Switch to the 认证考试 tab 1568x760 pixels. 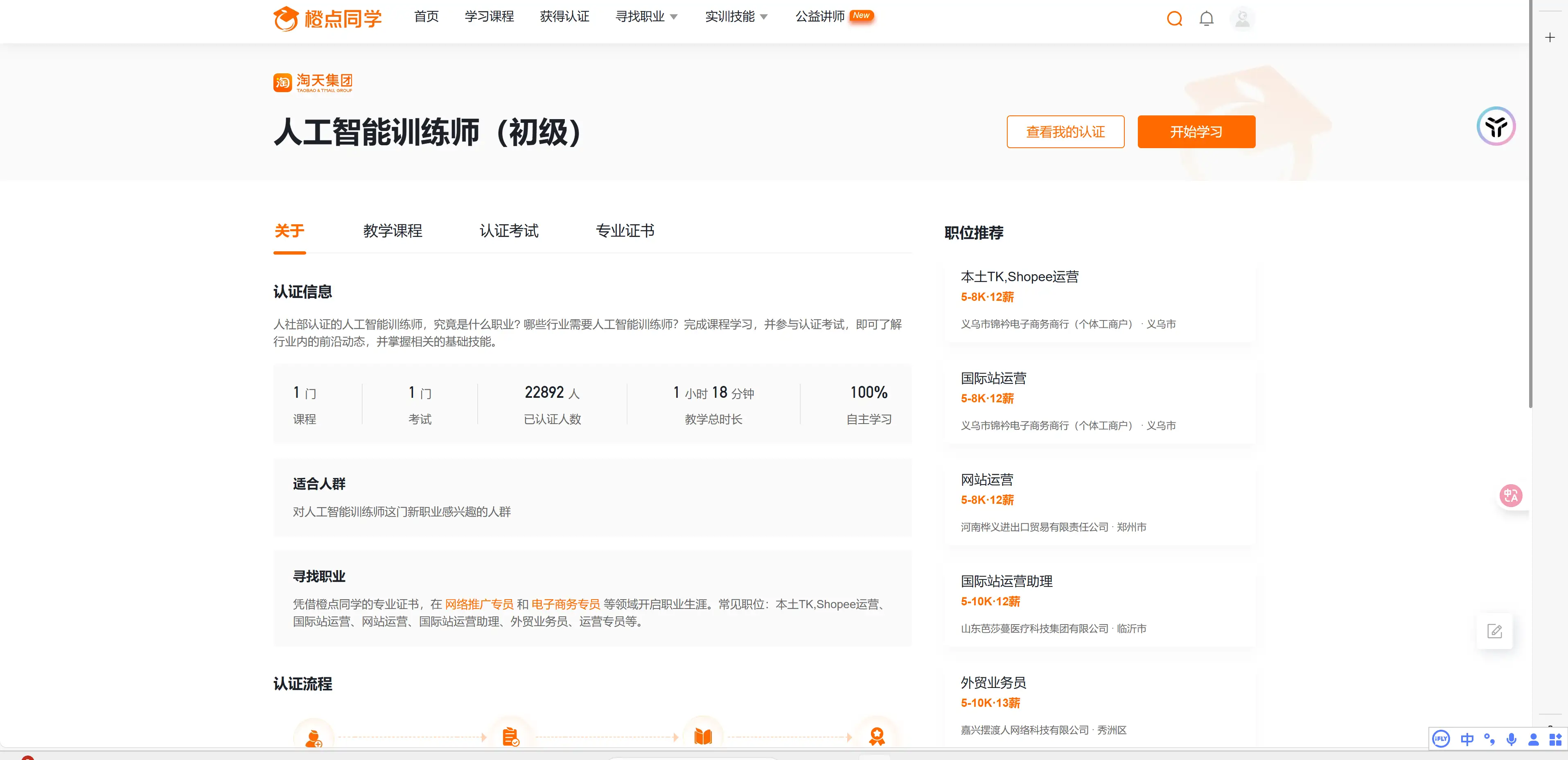pyautogui.click(x=509, y=230)
